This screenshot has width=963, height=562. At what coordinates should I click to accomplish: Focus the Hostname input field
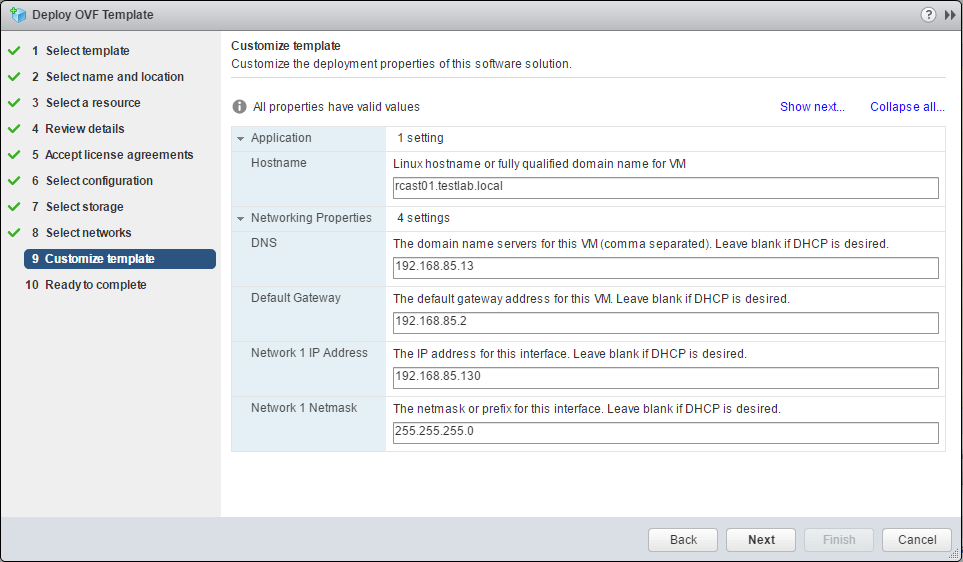click(x=665, y=188)
